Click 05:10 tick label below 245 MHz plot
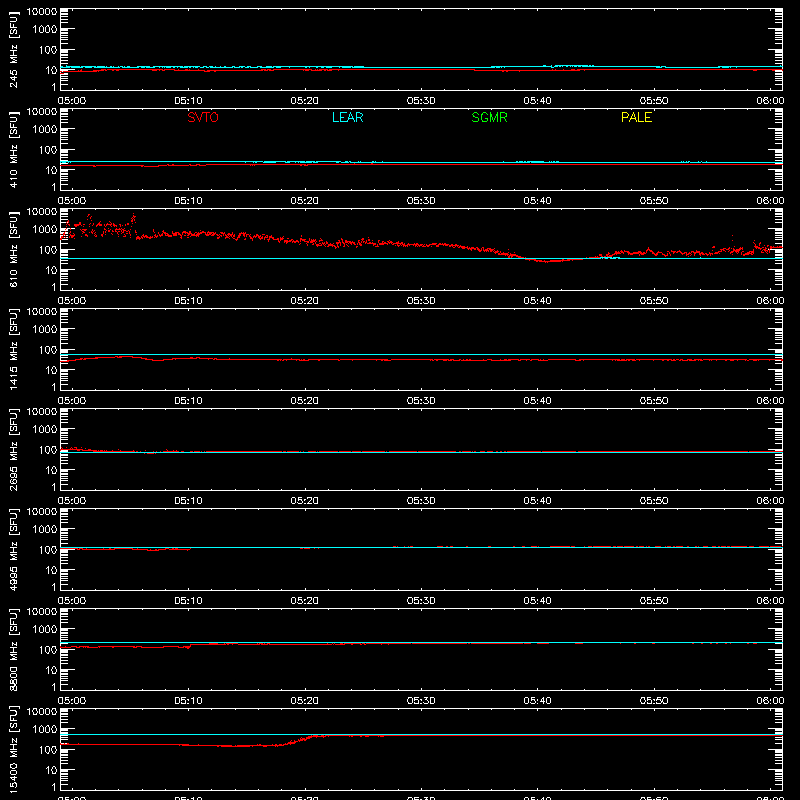Screen dimensions: 800x800 (x=188, y=101)
